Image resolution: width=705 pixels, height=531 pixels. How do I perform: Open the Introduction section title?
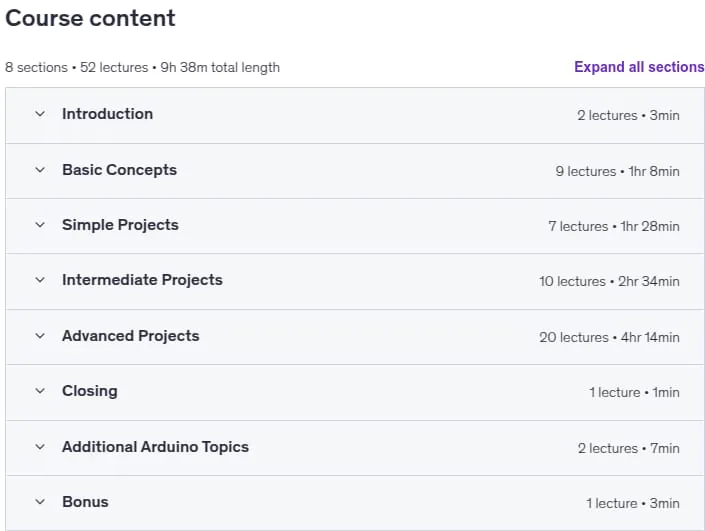[x=107, y=114]
